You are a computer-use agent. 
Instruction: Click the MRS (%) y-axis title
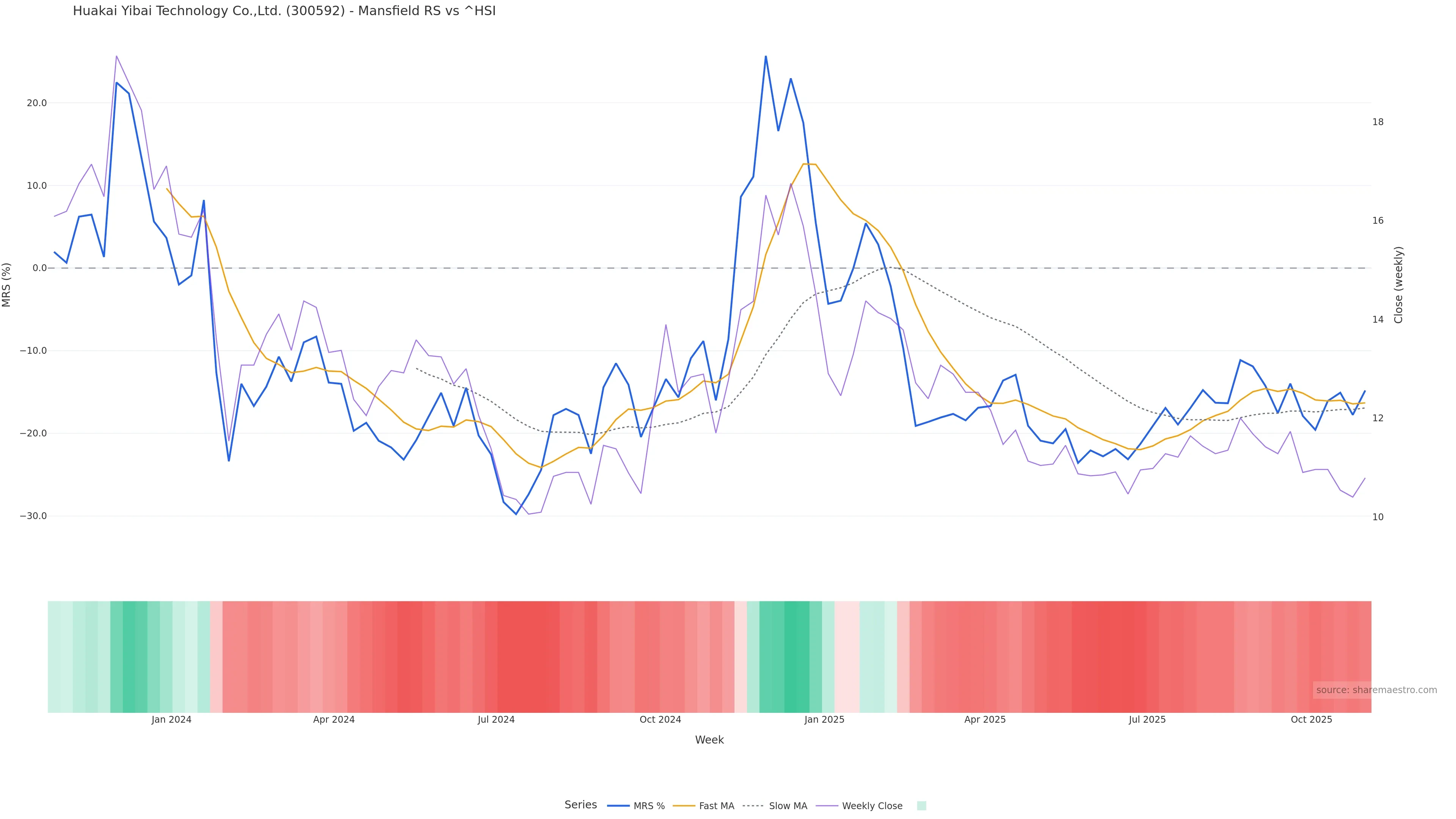pos(7,285)
